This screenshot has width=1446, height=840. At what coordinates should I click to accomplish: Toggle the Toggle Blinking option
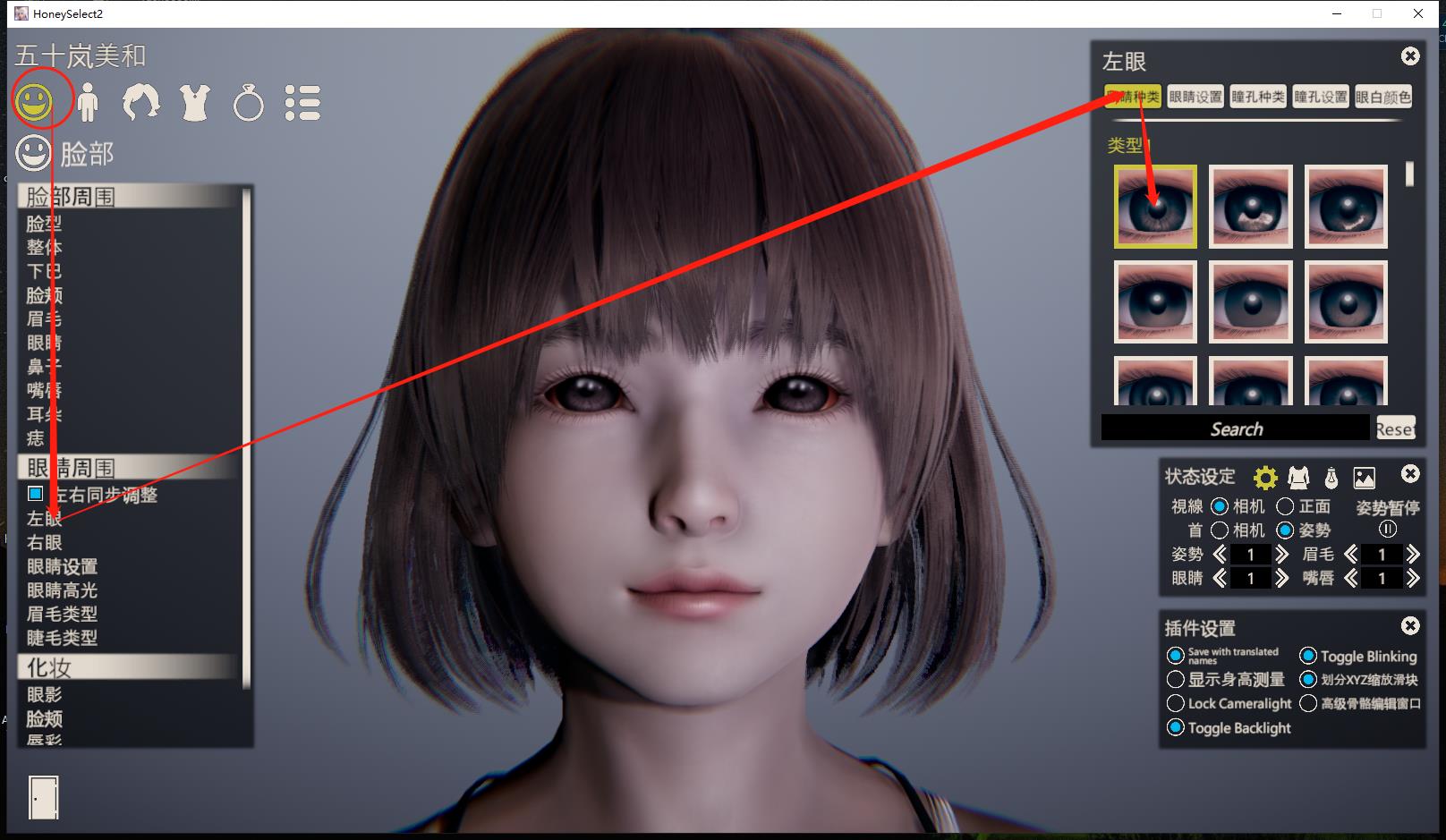click(1307, 656)
